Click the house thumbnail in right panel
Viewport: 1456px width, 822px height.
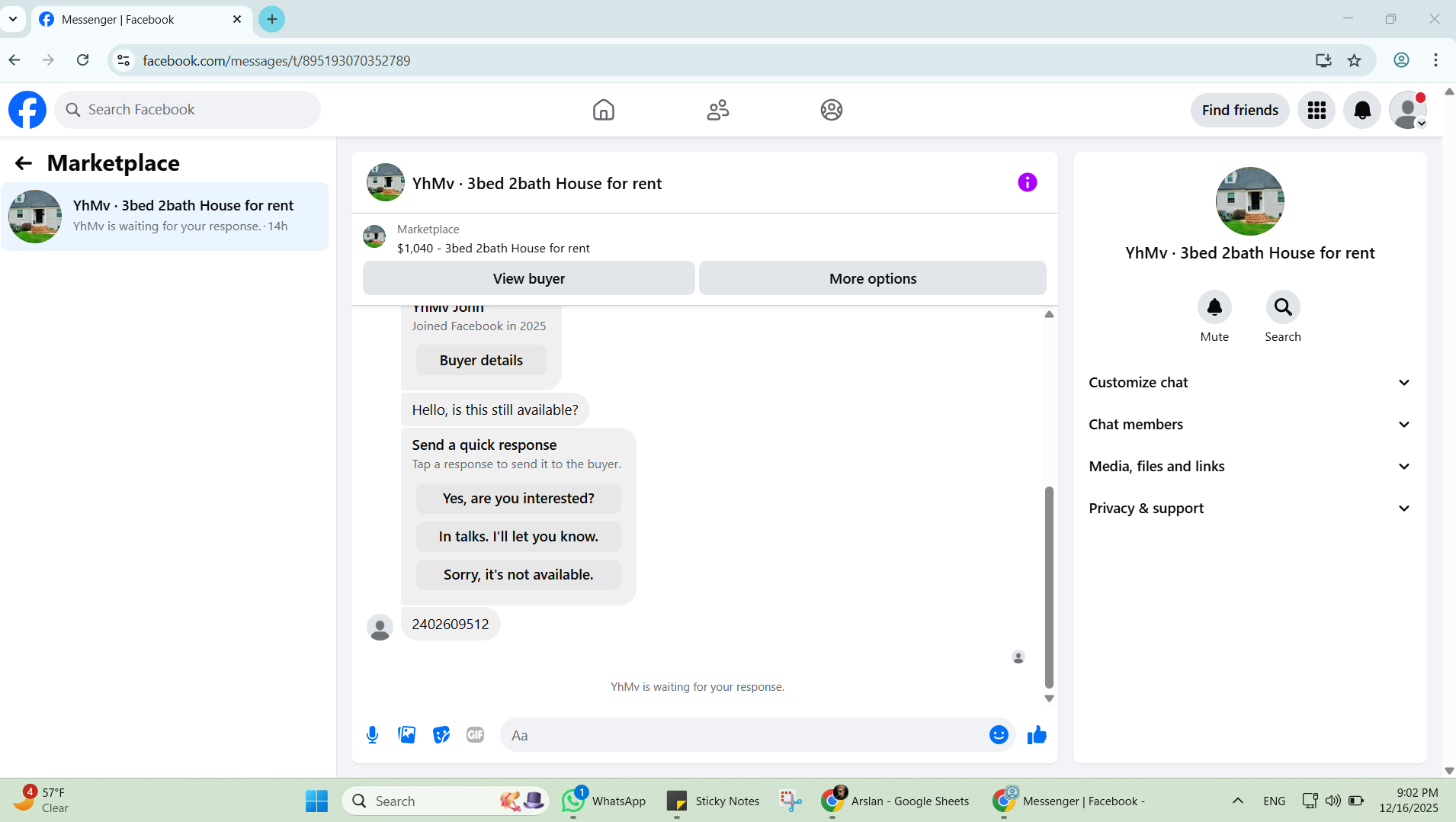pos(1249,201)
